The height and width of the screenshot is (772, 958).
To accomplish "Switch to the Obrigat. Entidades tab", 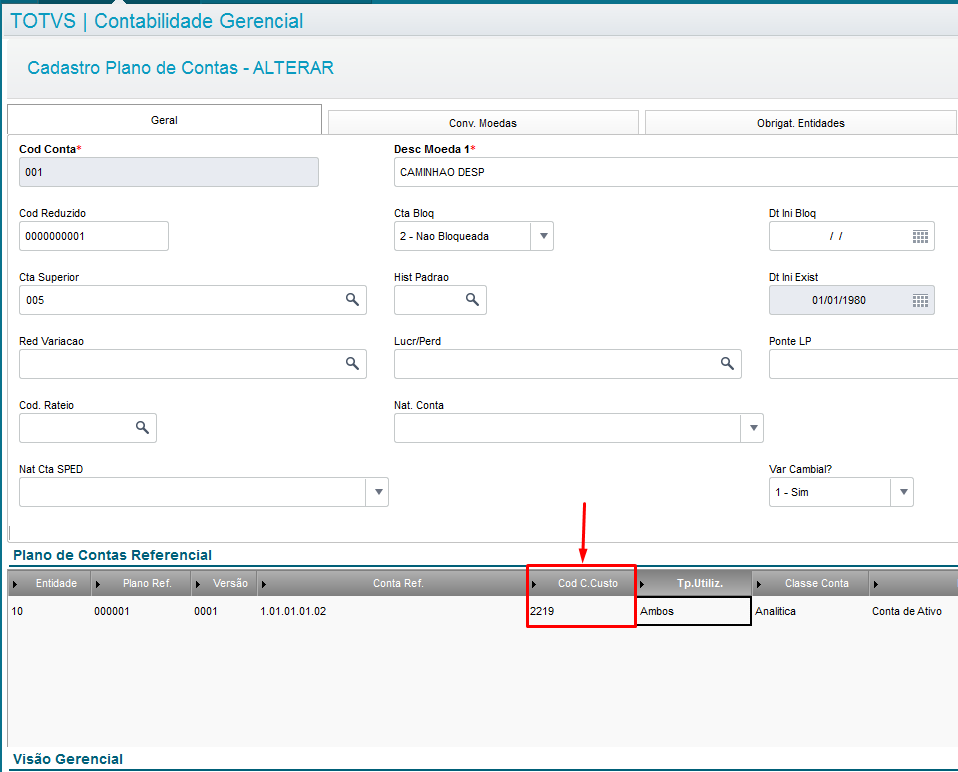I will (800, 123).
